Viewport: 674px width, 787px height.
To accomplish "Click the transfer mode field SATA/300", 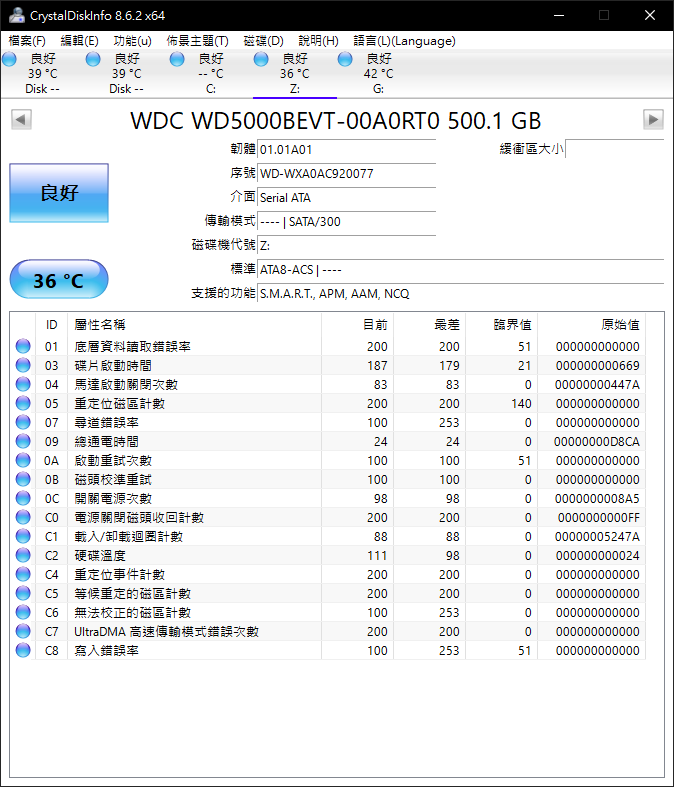I will [x=346, y=222].
